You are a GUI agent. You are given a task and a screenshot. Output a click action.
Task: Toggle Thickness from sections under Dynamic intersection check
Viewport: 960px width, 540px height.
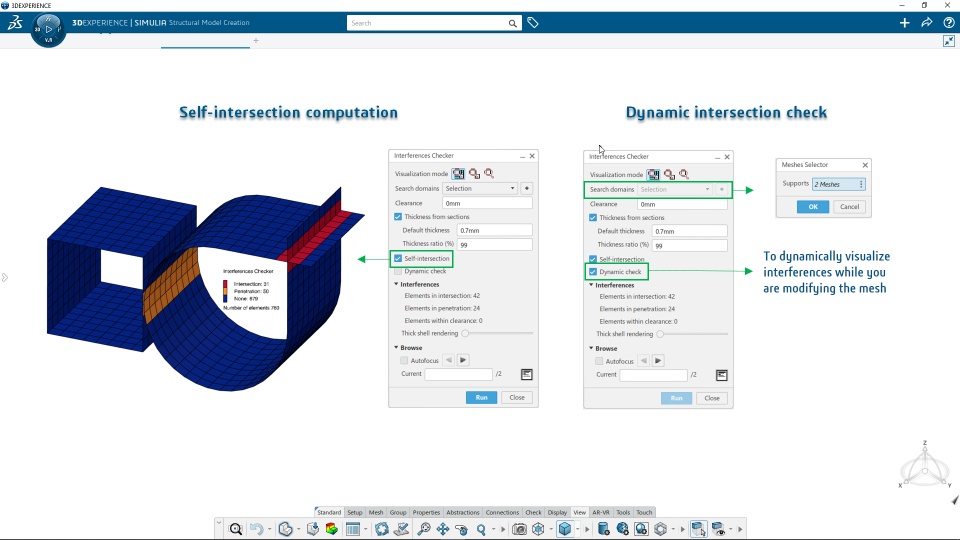click(x=593, y=217)
